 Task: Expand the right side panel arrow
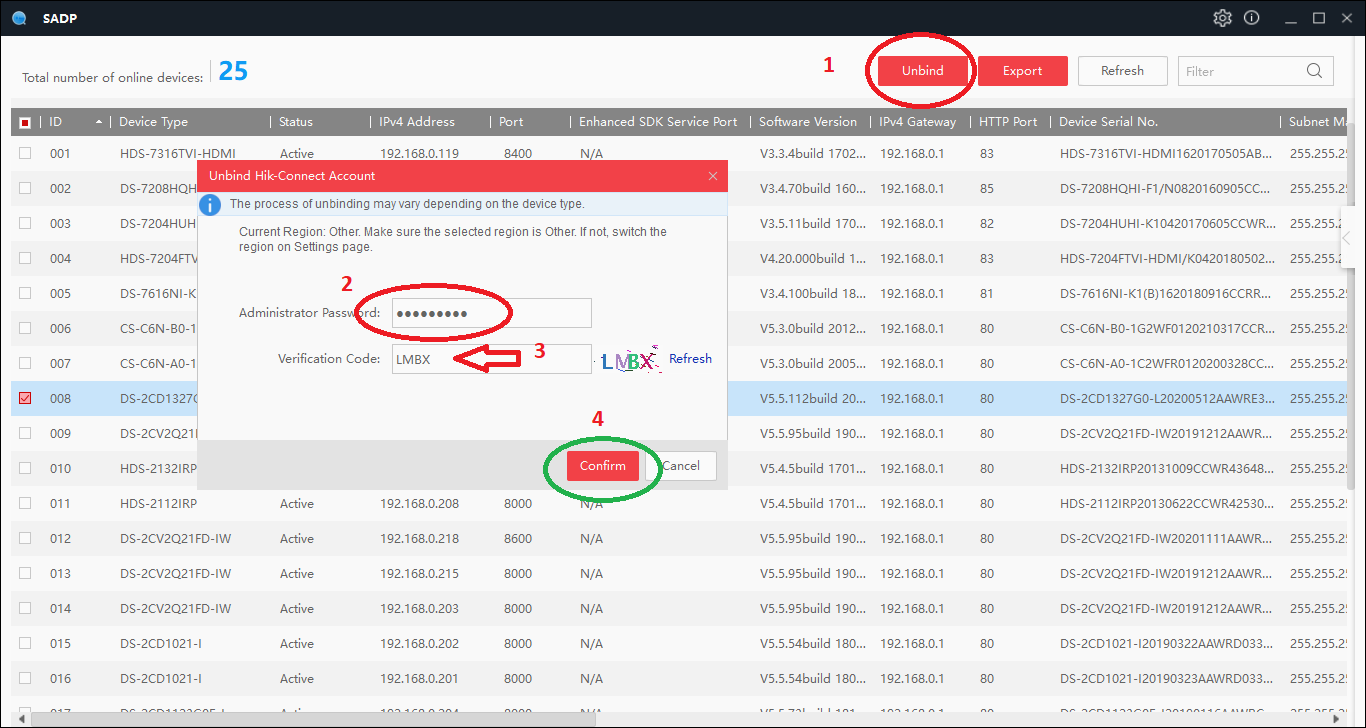1347,238
